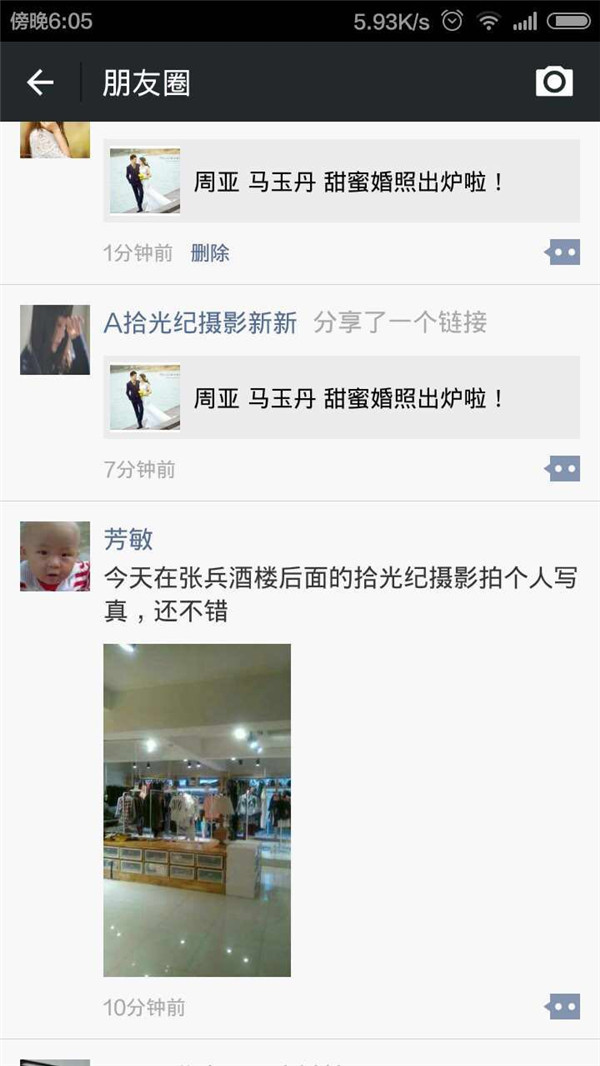Screen dimensions: 600x1066
Task: Tap avatar of A拾光纪摄影新新
Action: coord(55,339)
